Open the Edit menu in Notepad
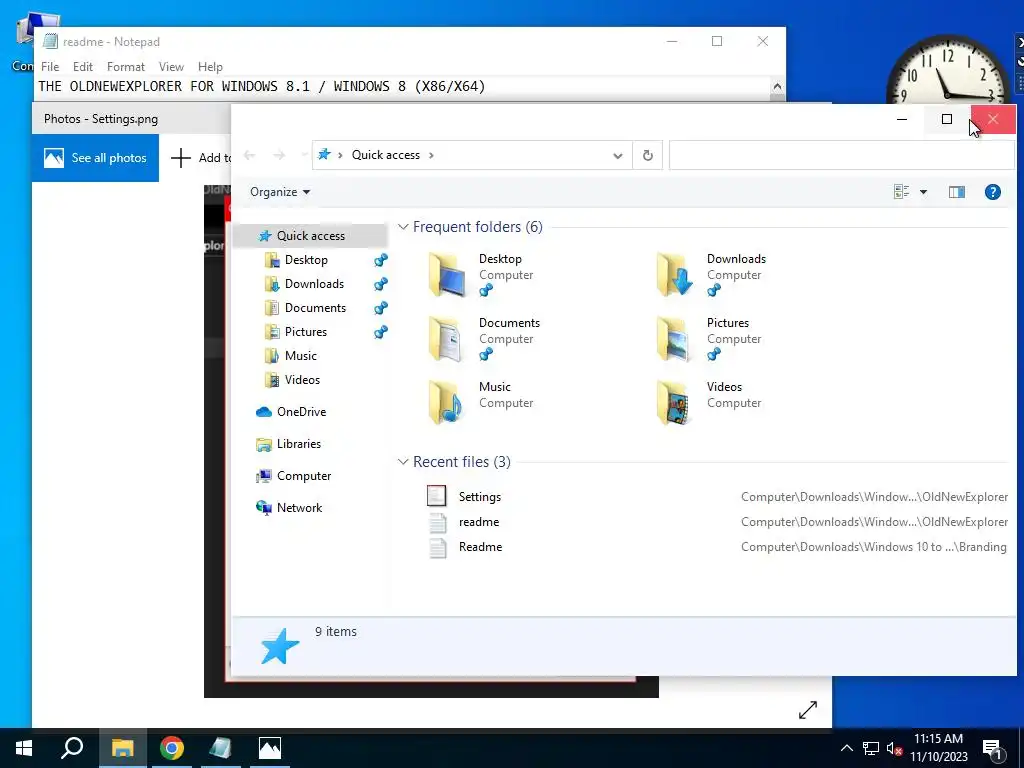1024x768 pixels. pos(82,67)
